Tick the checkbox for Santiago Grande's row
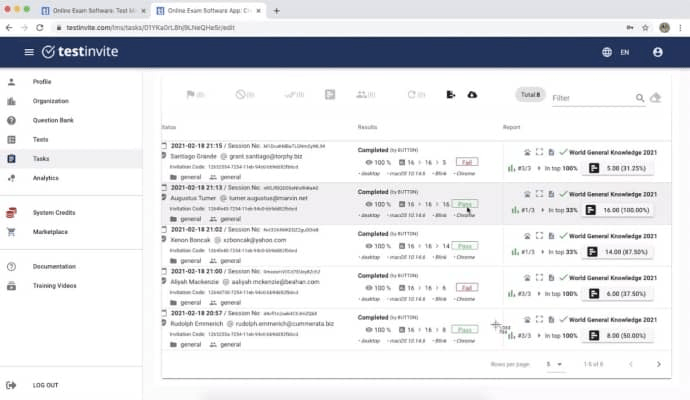690x400 pixels. tap(164, 146)
